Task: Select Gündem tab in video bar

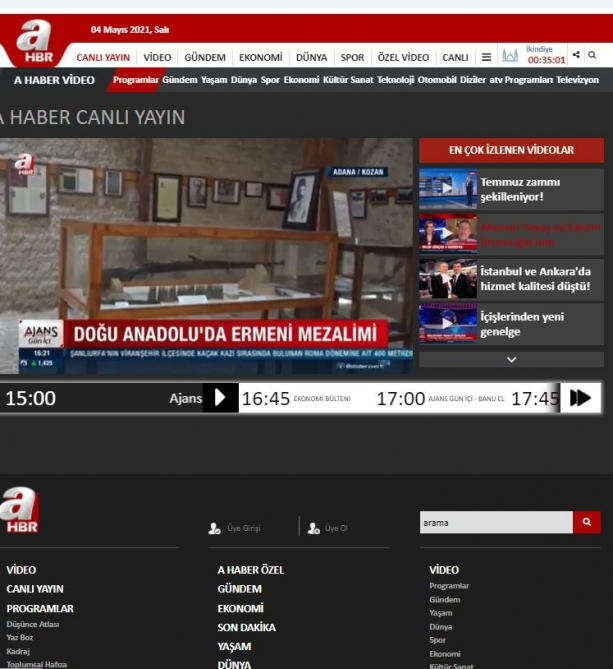Action: click(x=180, y=80)
